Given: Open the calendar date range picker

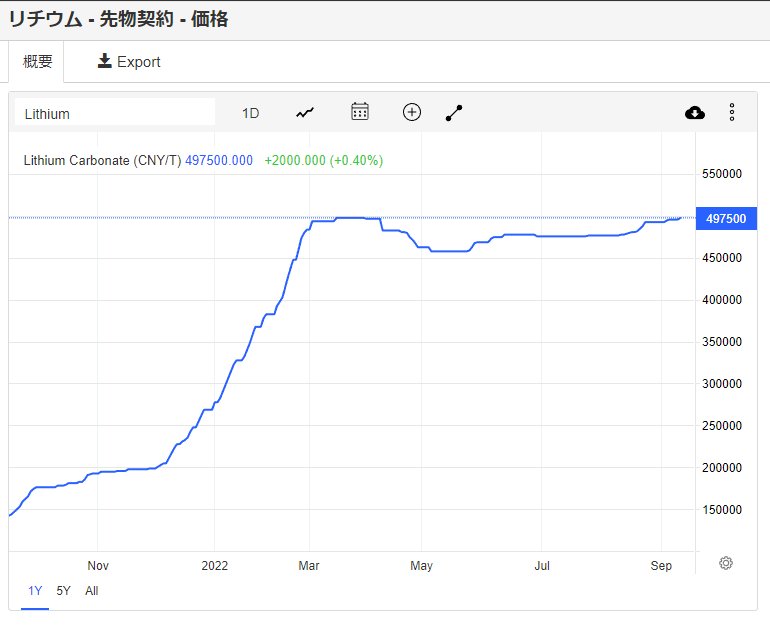Looking at the screenshot, I should (x=360, y=111).
